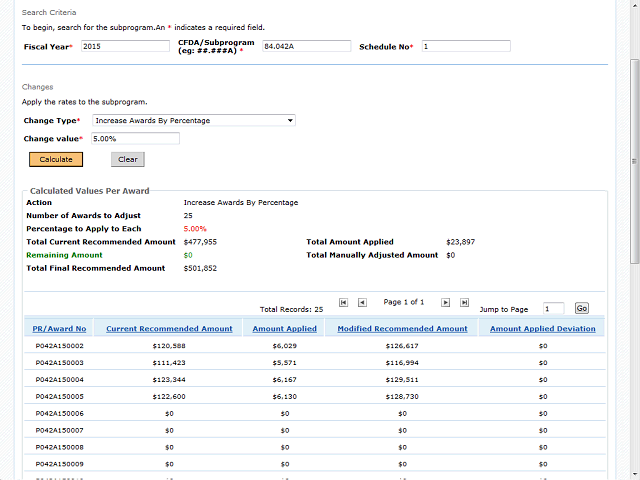Sort by PR/Award No column
The width and height of the screenshot is (640, 480).
(x=59, y=328)
